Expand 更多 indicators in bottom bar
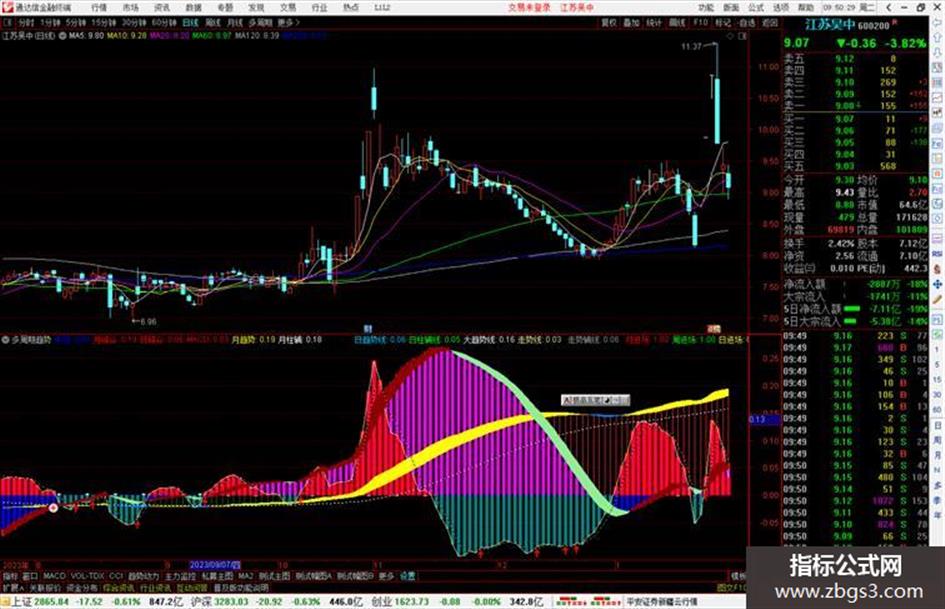 (386, 576)
